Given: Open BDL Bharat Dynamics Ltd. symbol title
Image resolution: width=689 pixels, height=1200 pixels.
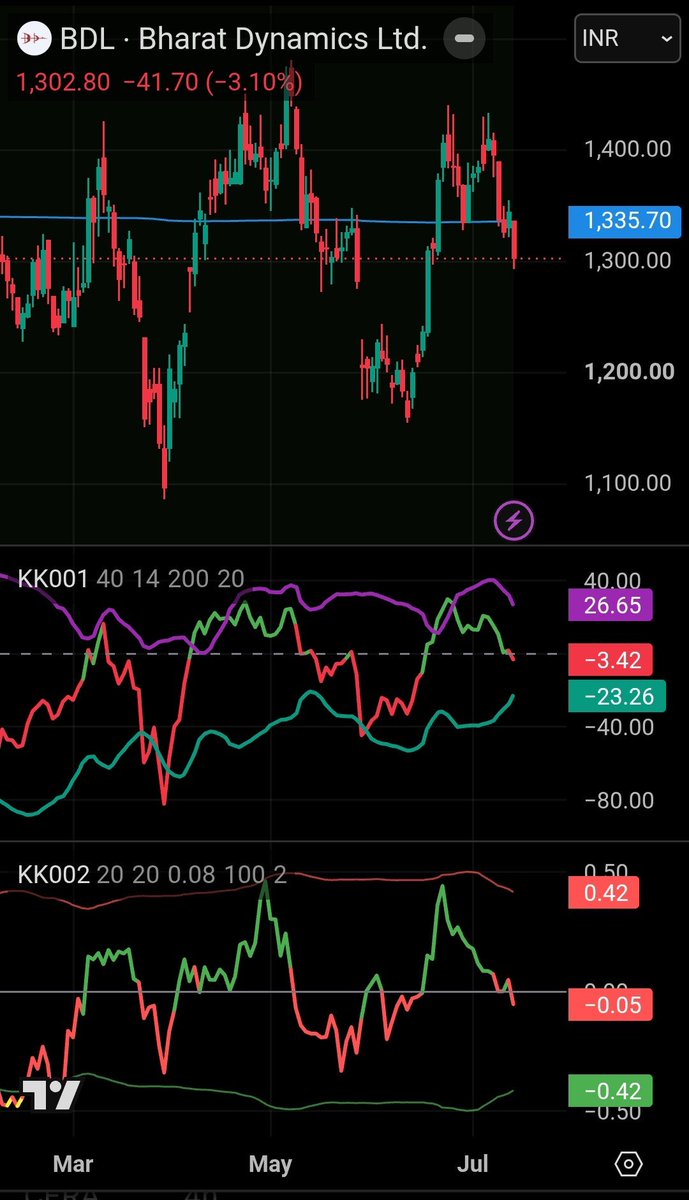Looking at the screenshot, I should pos(244,40).
